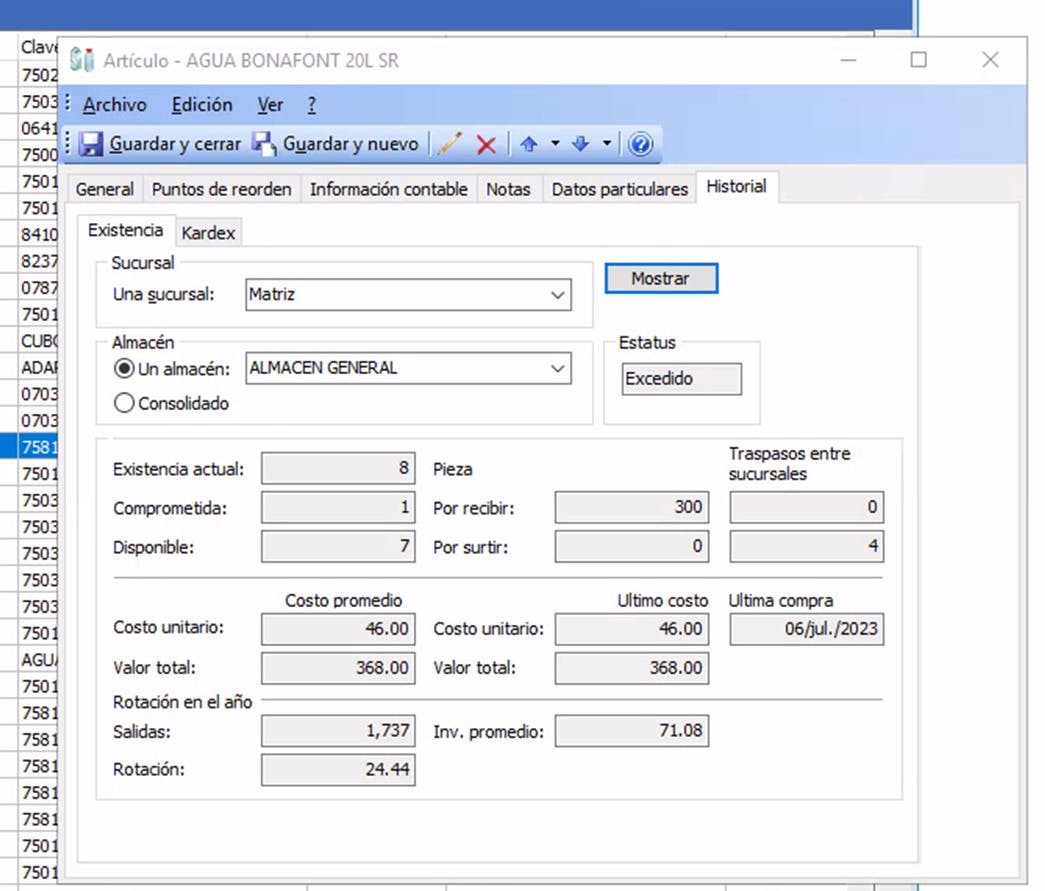Go to previous record with up arrow
The image size is (1045, 891).
pyautogui.click(x=529, y=145)
